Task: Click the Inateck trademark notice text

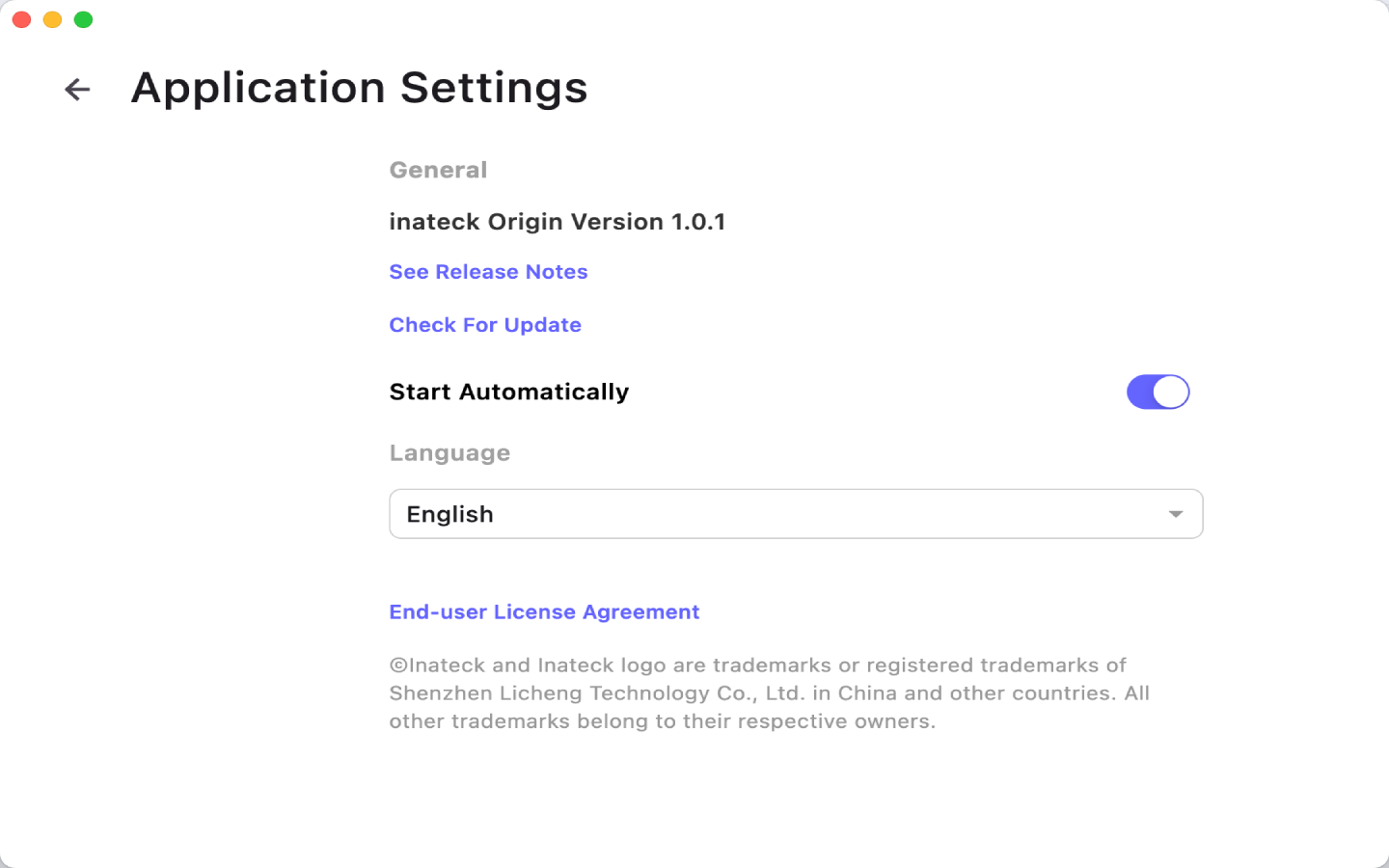Action: 770,693
